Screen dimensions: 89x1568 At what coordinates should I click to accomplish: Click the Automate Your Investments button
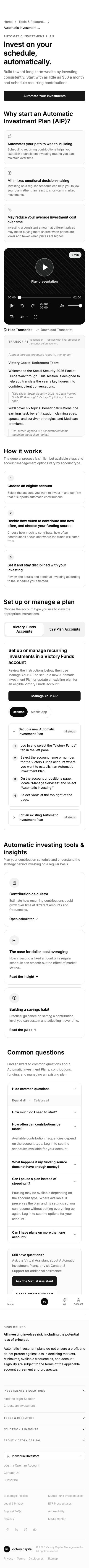tap(44, 96)
